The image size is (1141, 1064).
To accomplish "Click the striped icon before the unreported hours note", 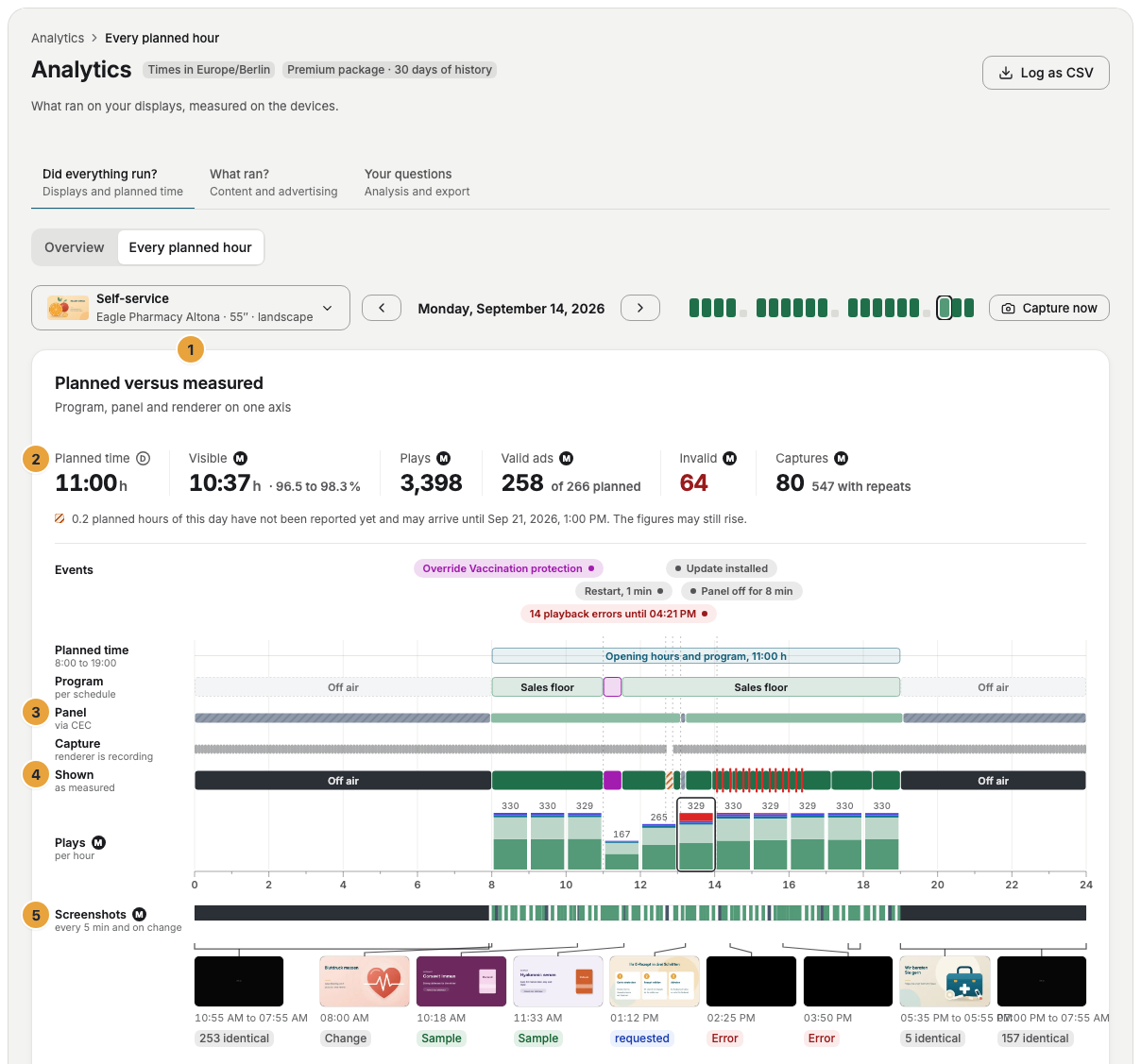I will [60, 518].
